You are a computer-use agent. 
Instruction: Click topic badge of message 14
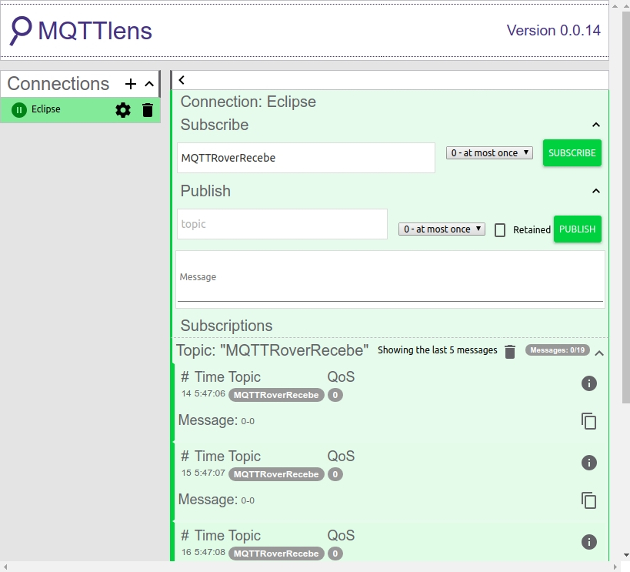tap(276, 395)
